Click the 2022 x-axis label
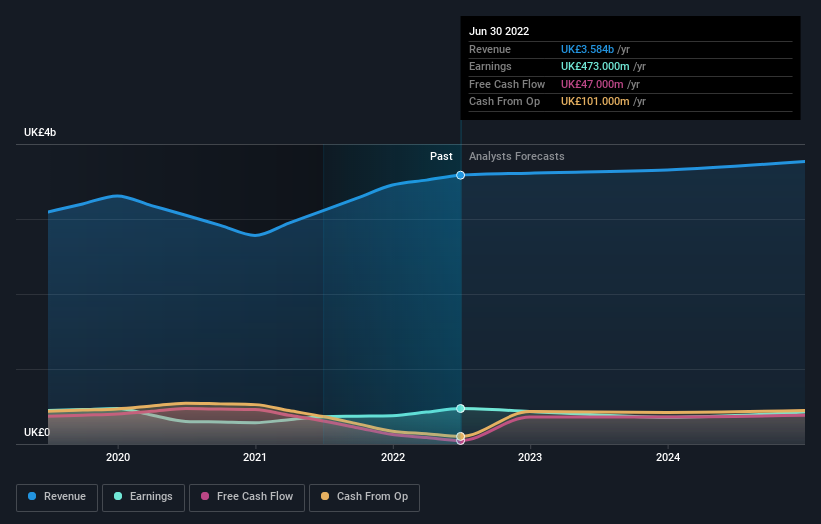Image resolution: width=821 pixels, height=524 pixels. point(393,458)
